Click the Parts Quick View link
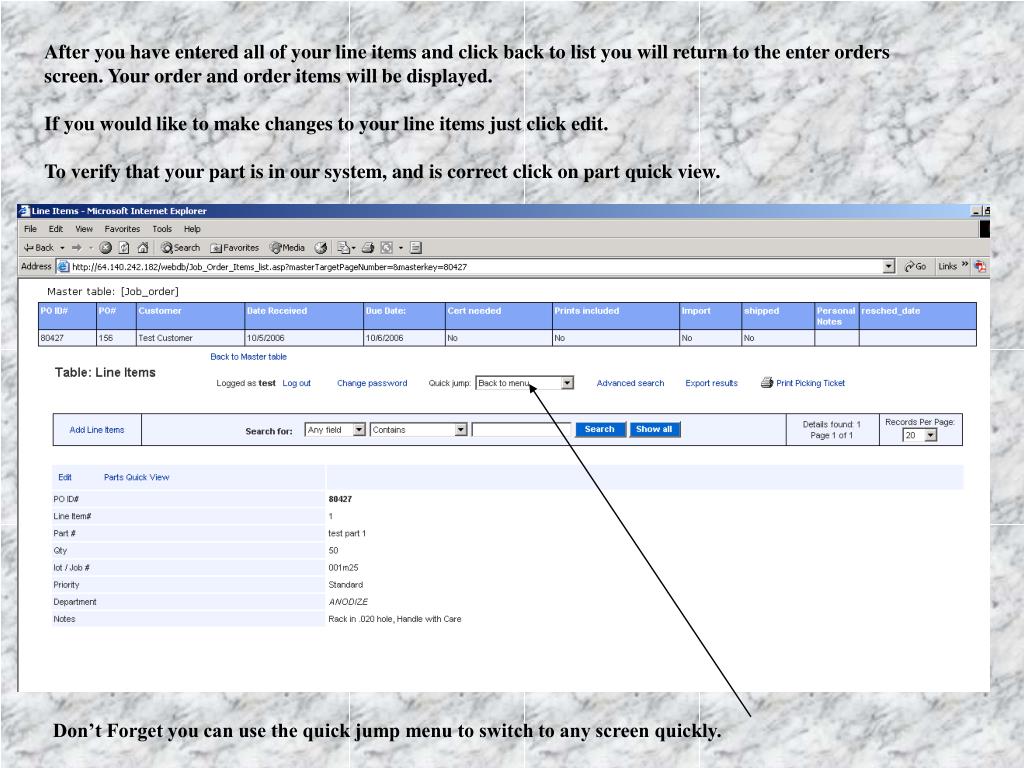The width and height of the screenshot is (1024, 768). pos(136,477)
